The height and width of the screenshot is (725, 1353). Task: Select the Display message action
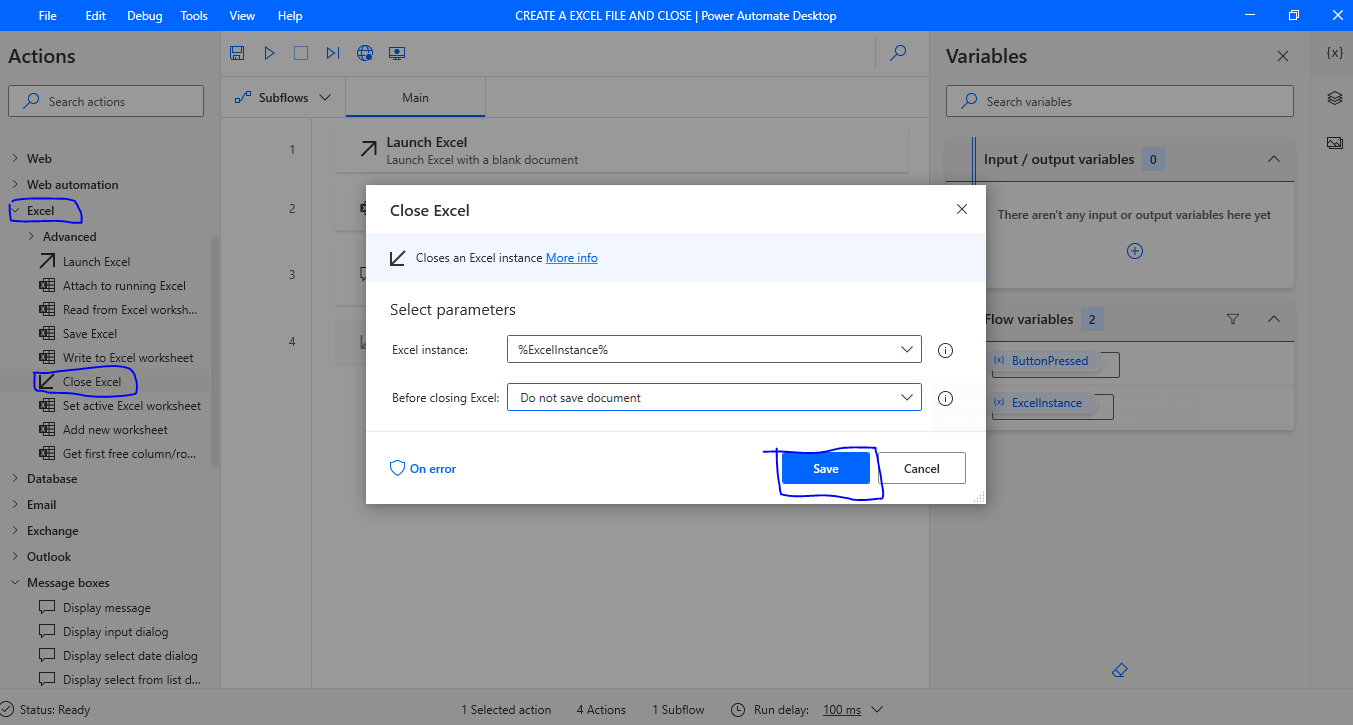click(106, 608)
